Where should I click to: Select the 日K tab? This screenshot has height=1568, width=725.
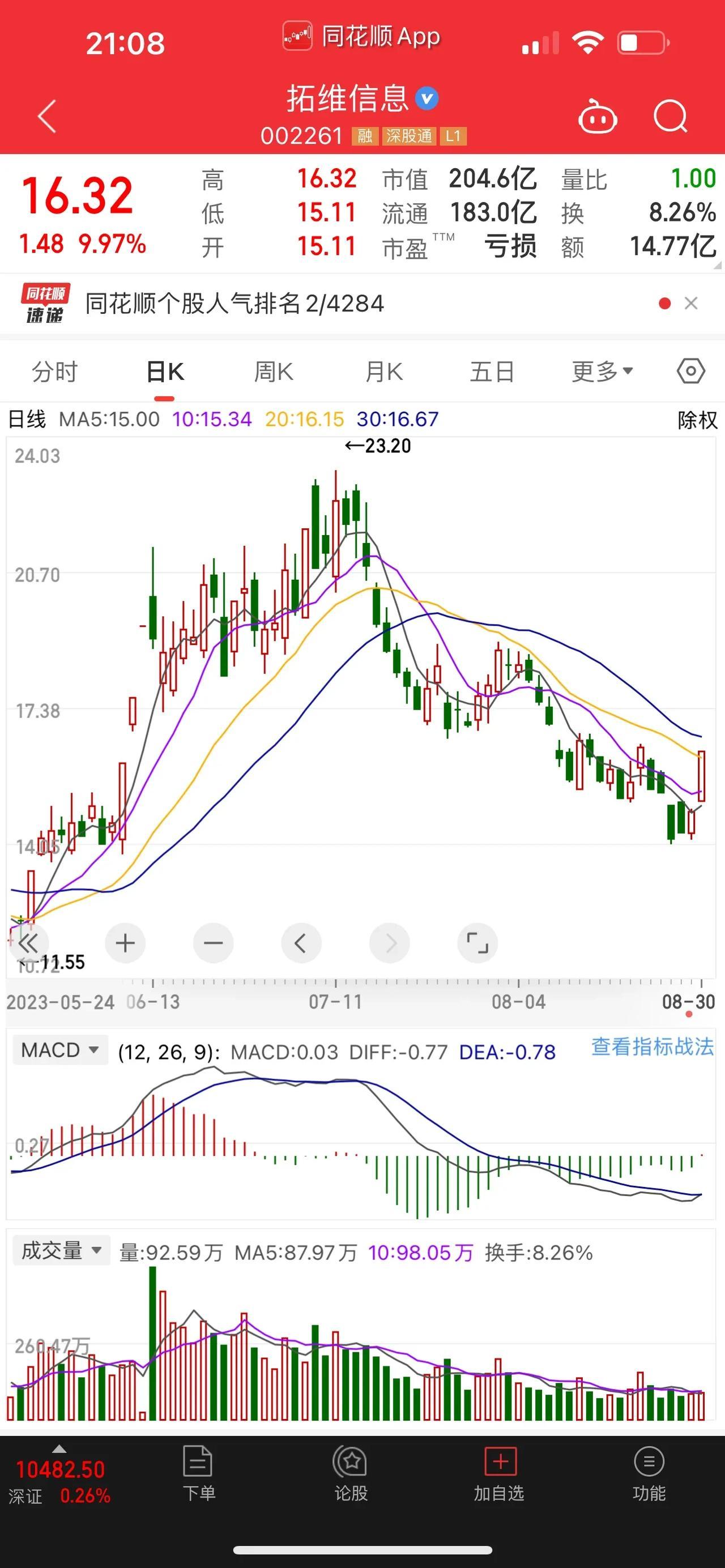165,371
